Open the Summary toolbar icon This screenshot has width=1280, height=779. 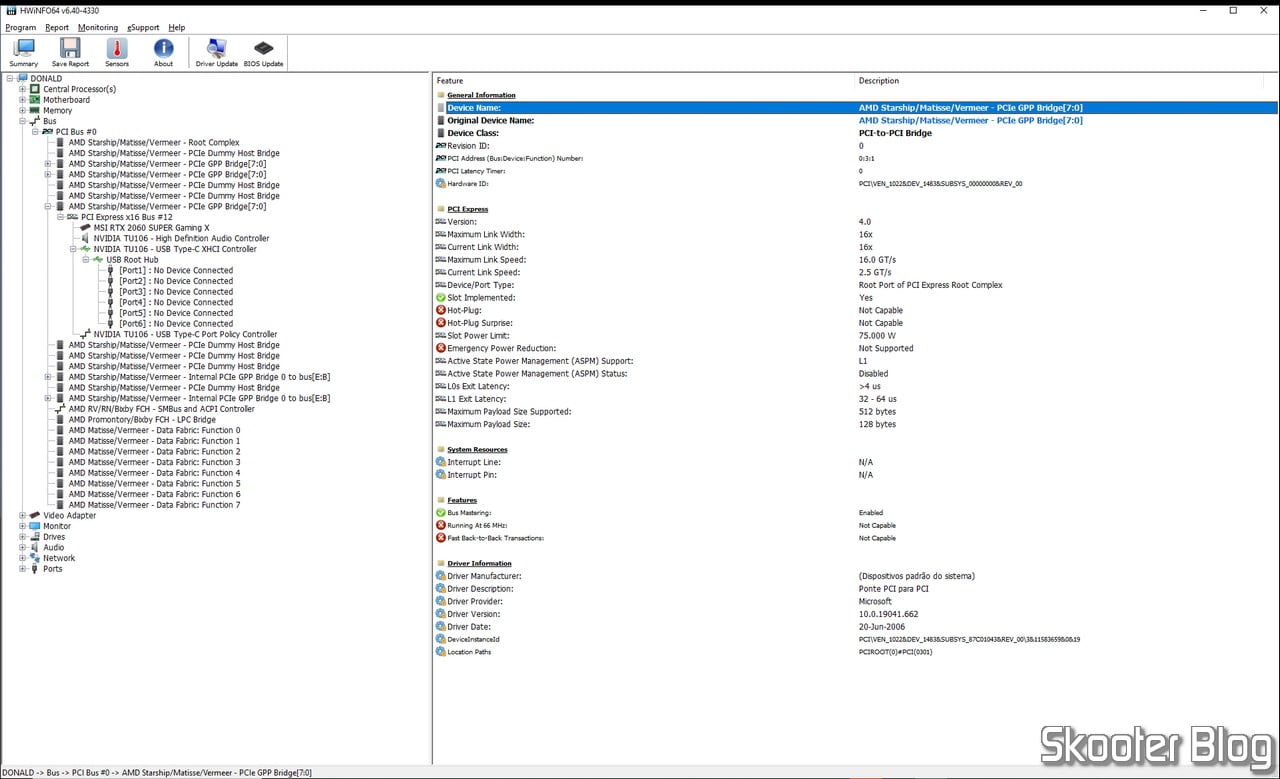click(x=24, y=52)
